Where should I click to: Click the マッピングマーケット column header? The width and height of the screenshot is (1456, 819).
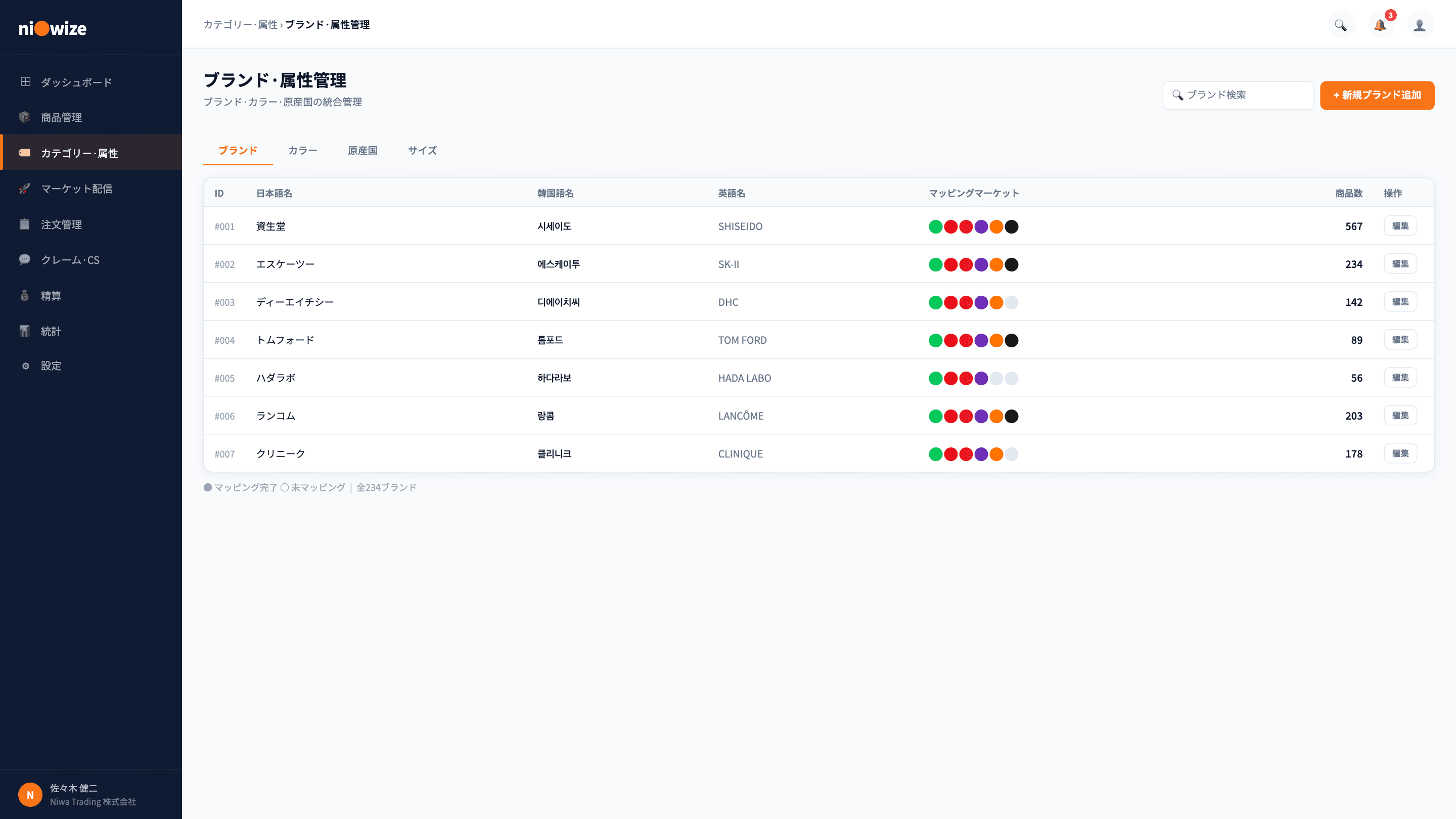974,193
